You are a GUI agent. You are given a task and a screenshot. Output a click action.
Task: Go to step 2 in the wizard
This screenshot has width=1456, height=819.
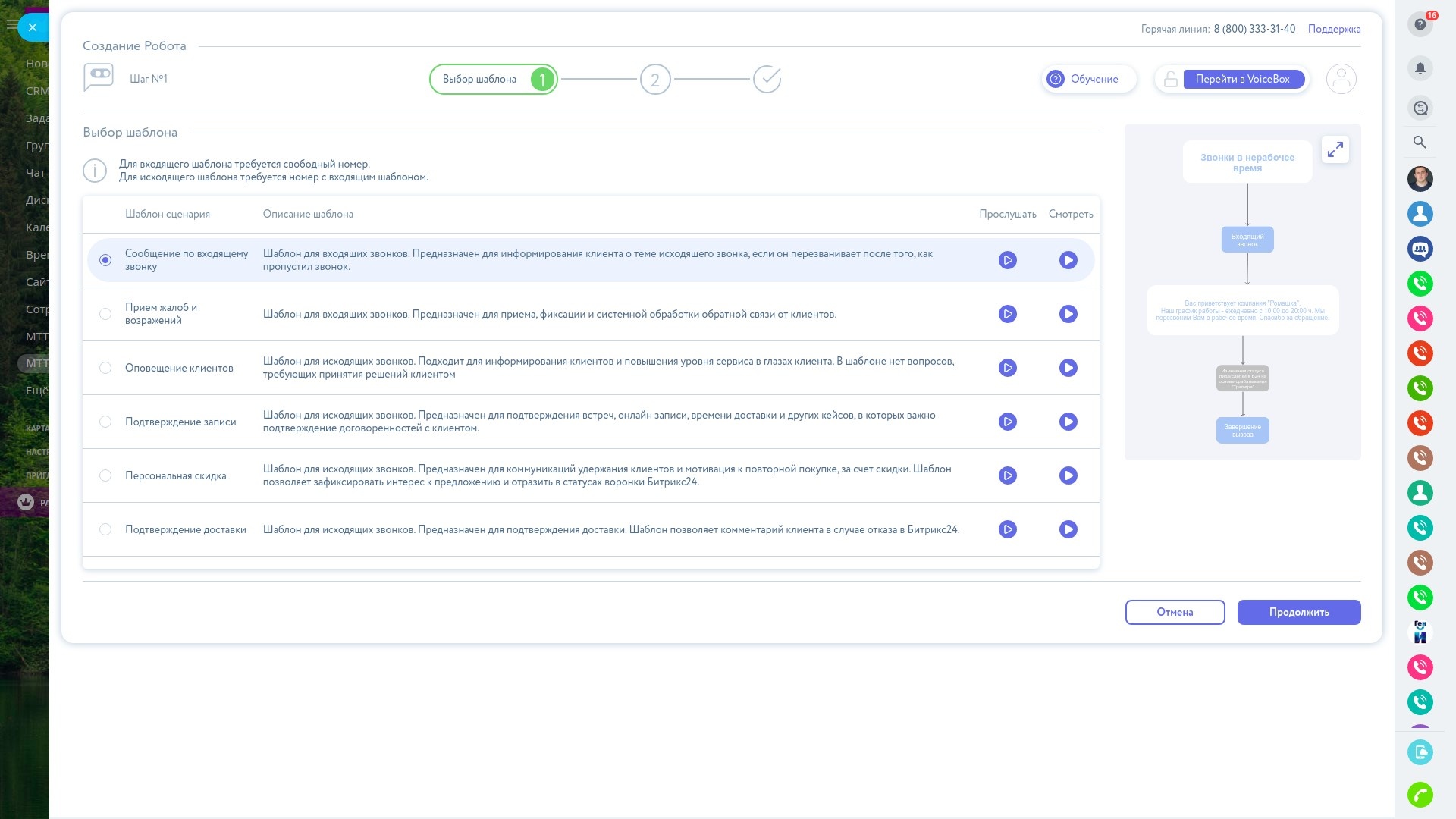pyautogui.click(x=655, y=79)
